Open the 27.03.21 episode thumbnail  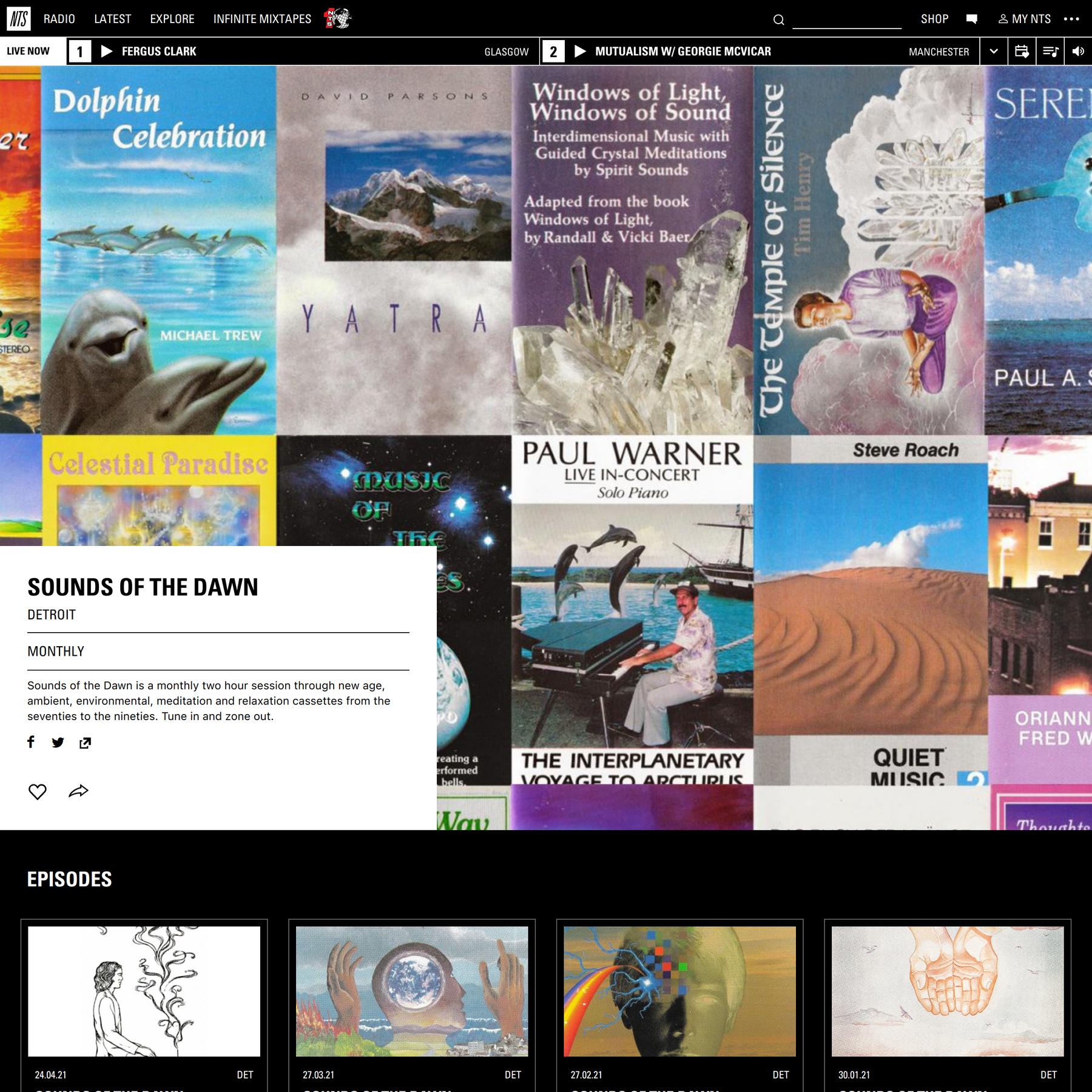tap(412, 991)
